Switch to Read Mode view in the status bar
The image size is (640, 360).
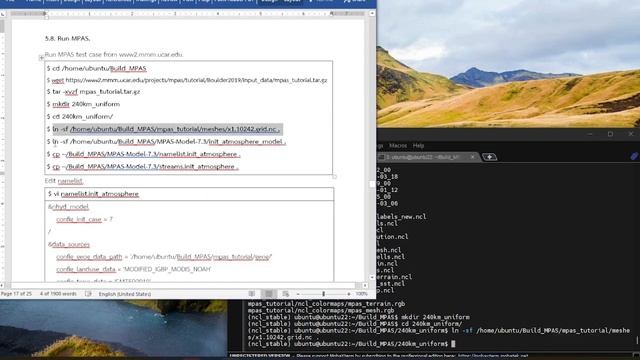pyautogui.click(x=252, y=294)
